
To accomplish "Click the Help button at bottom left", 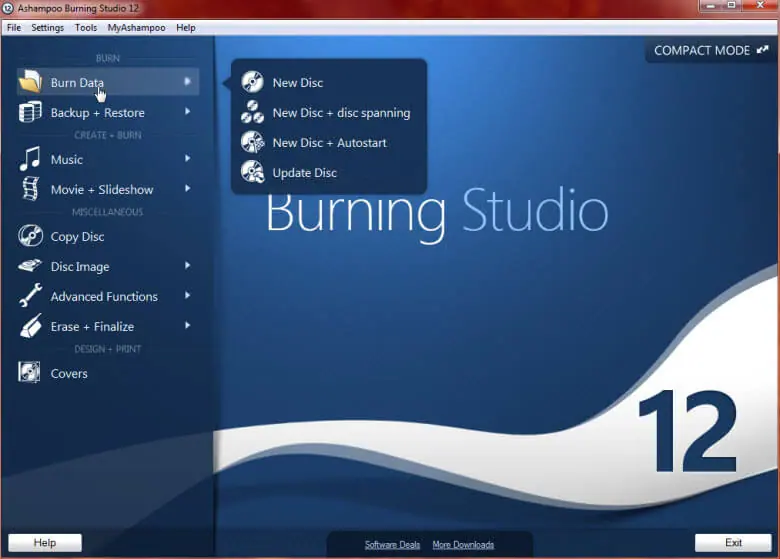I will (45, 543).
